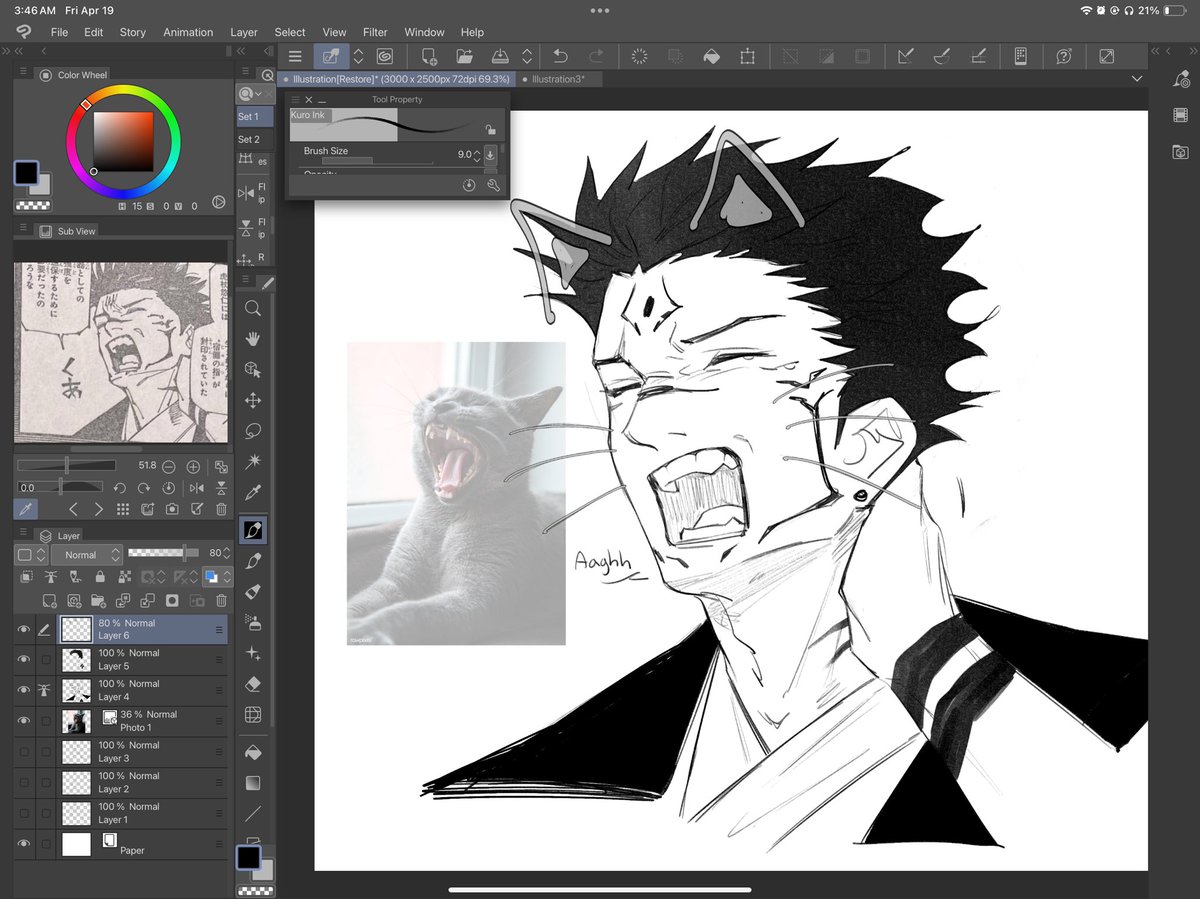Open the timeline film icon in right dock

(1180, 115)
